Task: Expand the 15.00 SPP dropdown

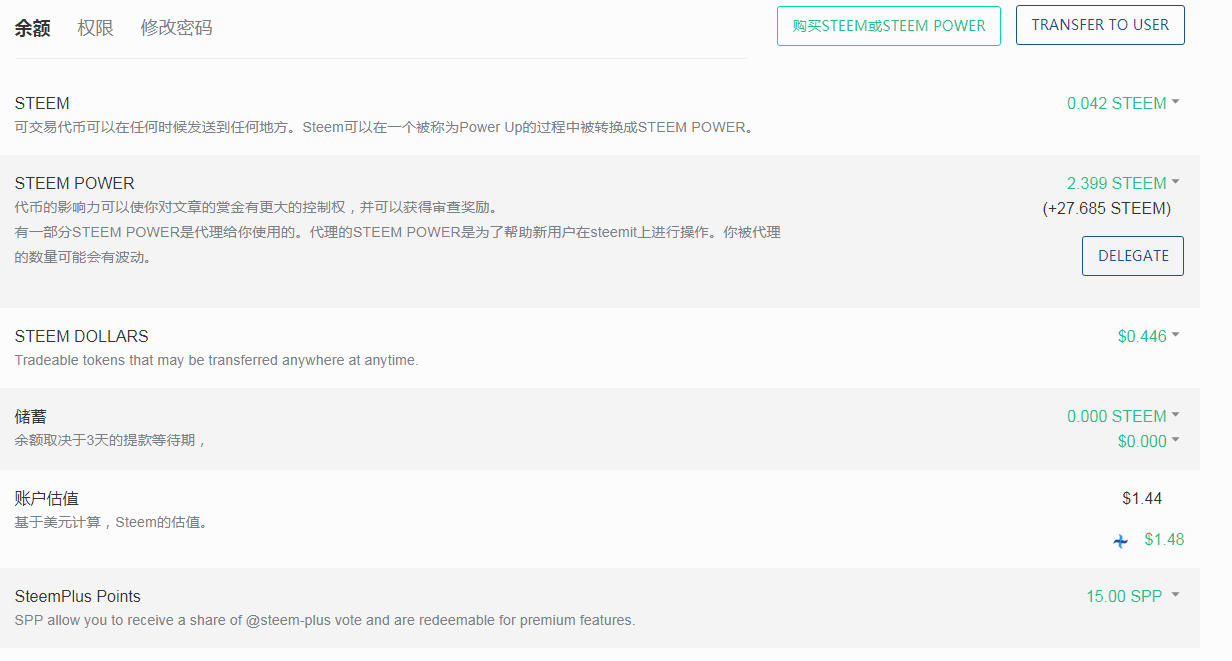Action: click(1133, 596)
